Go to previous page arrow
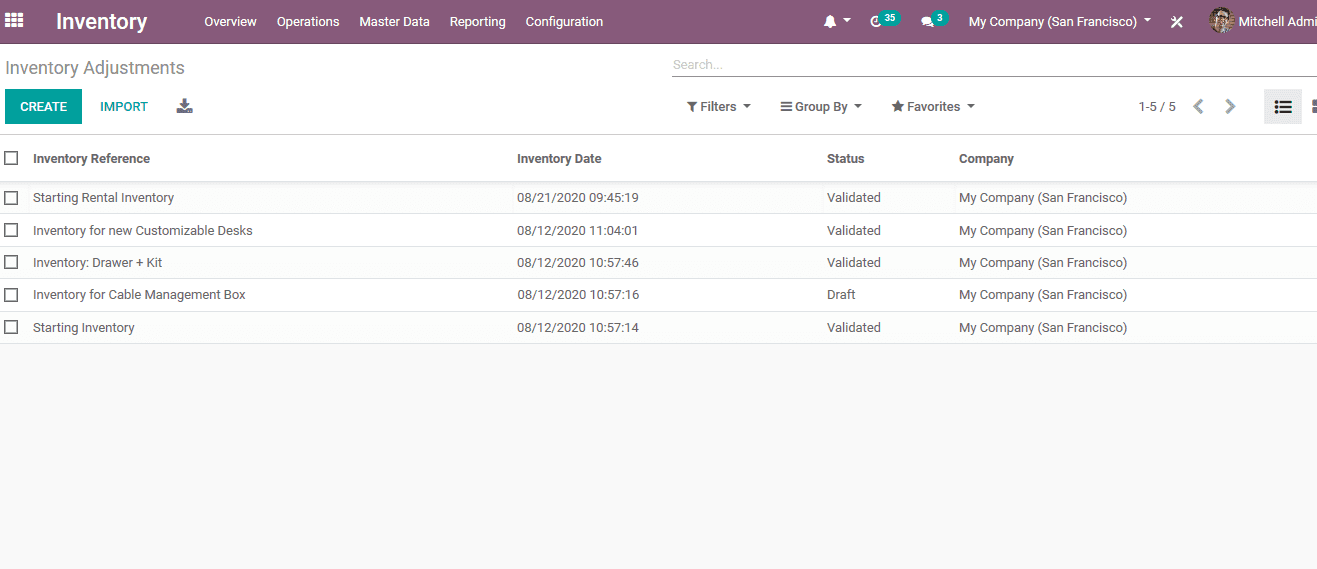This screenshot has width=1317, height=569. click(1198, 106)
